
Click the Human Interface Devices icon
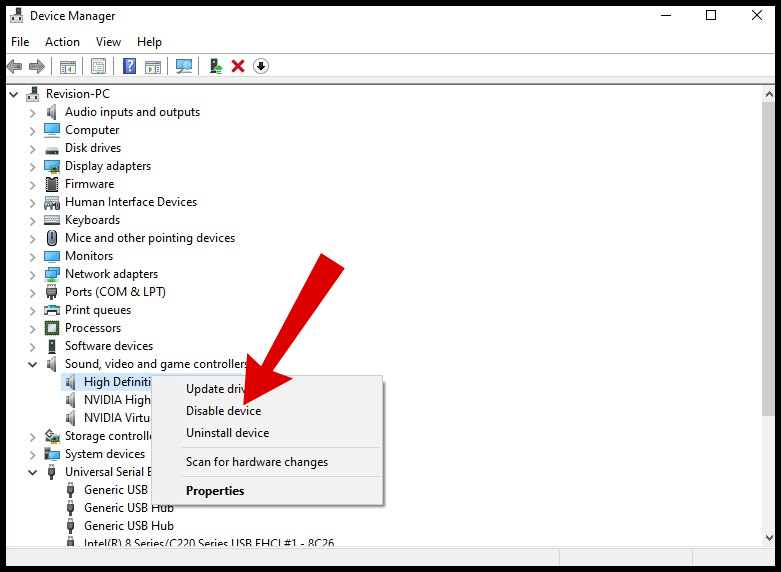click(52, 202)
